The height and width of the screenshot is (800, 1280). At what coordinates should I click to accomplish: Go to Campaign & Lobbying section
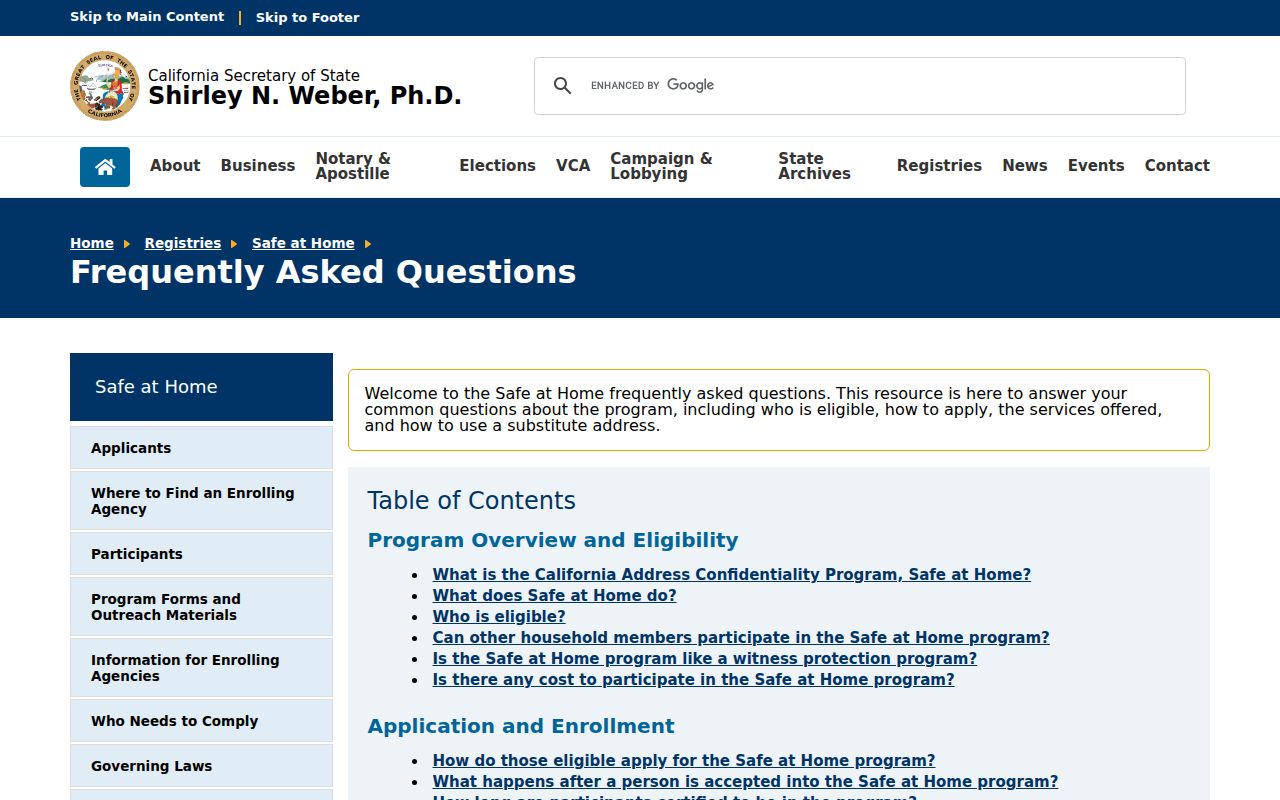[x=661, y=166]
